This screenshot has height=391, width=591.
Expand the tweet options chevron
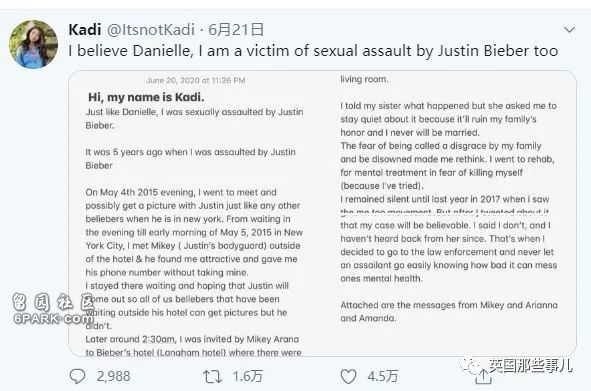[x=569, y=29]
